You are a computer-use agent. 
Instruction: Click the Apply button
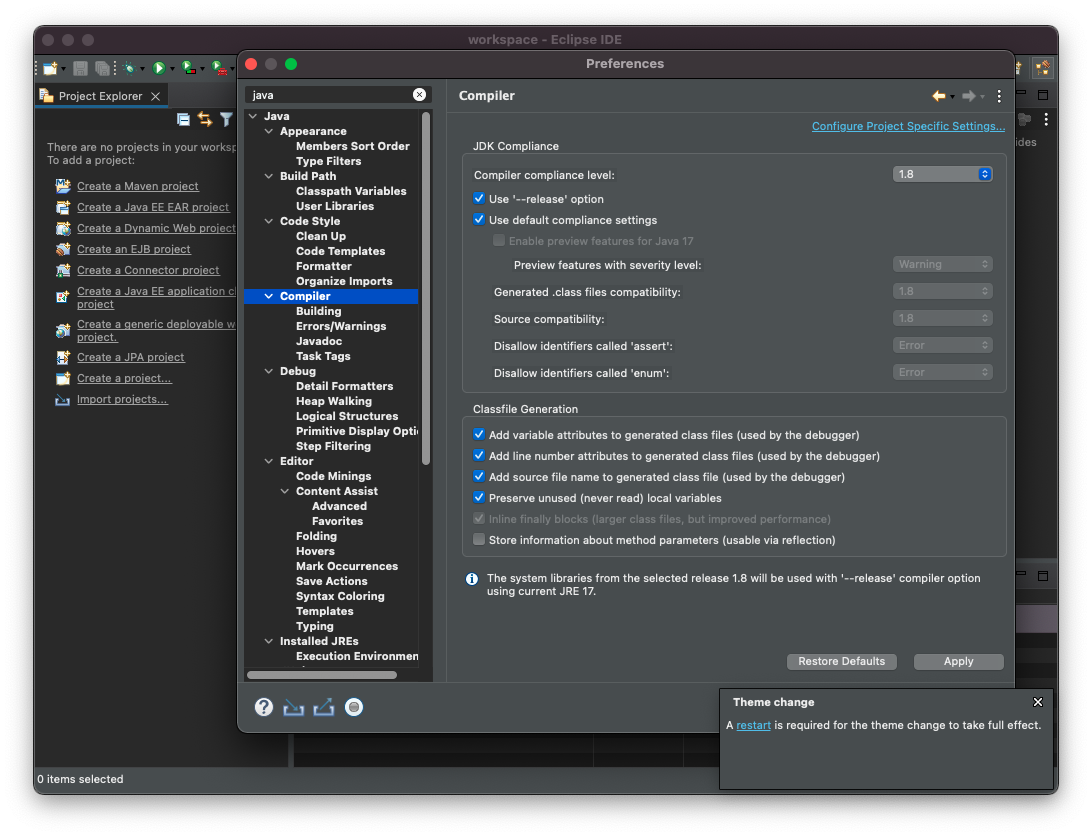(x=958, y=662)
